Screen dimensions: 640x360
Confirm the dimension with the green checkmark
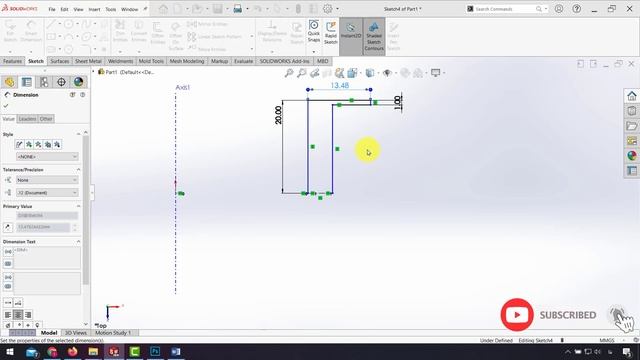pyautogui.click(x=6, y=106)
